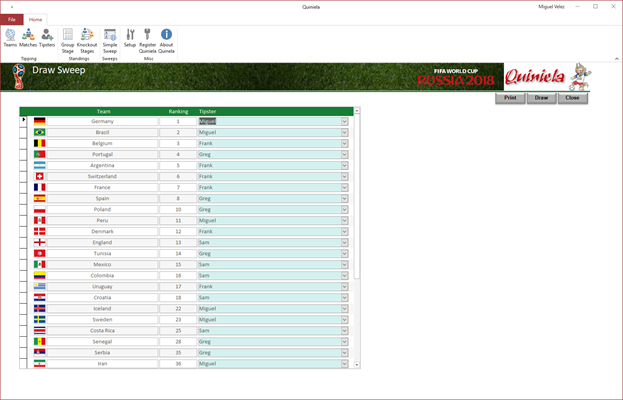Expand the Croatia tipster dropdown
This screenshot has height=400, width=623.
coord(344,297)
